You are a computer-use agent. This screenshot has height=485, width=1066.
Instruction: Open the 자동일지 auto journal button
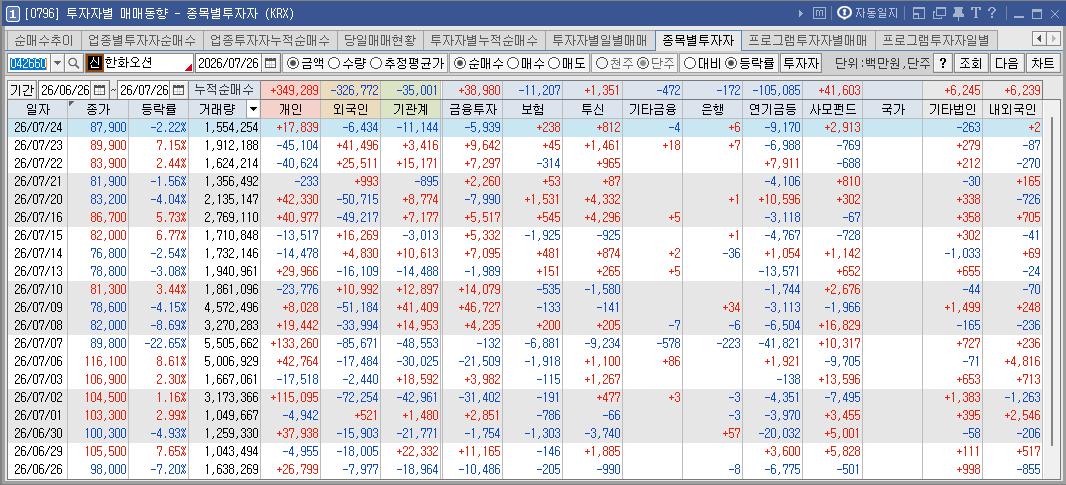click(x=868, y=13)
